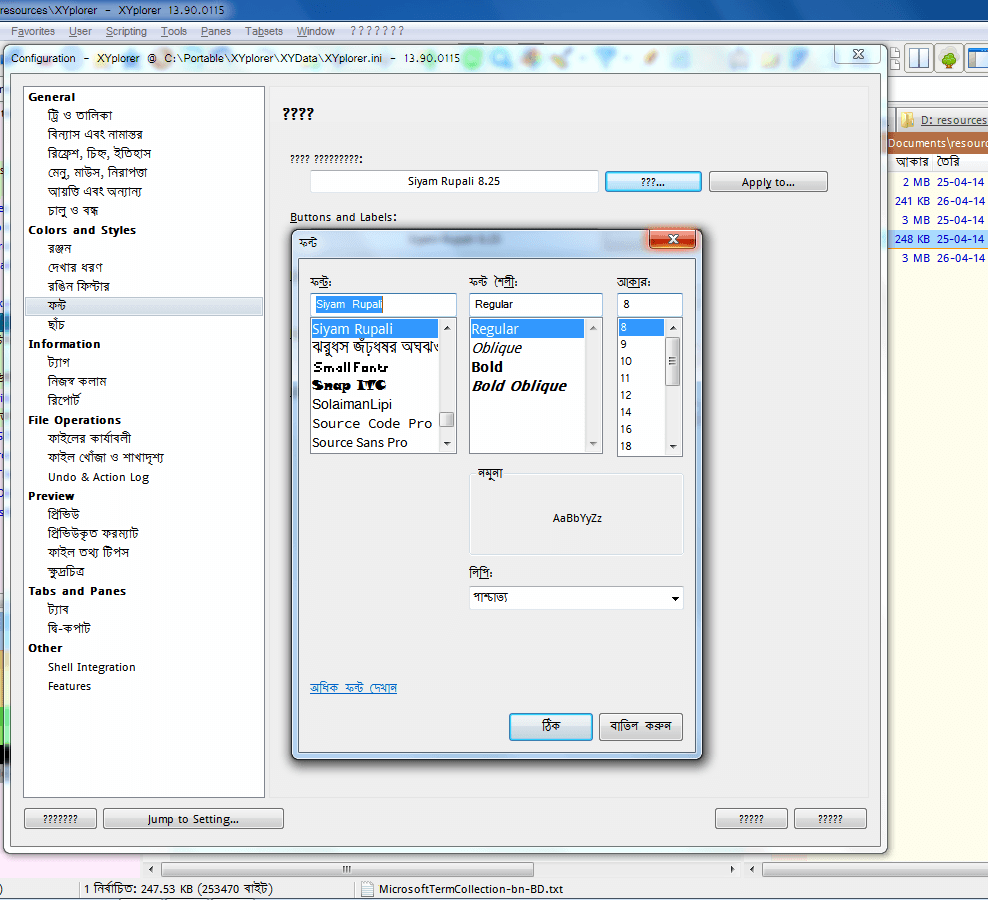This screenshot has width=988, height=900.
Task: Open the Scripting menu
Action: [x=126, y=31]
